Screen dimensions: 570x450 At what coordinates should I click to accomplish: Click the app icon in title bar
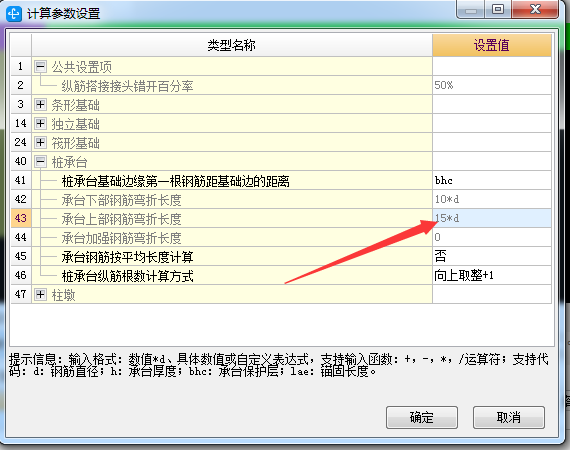(x=14, y=13)
